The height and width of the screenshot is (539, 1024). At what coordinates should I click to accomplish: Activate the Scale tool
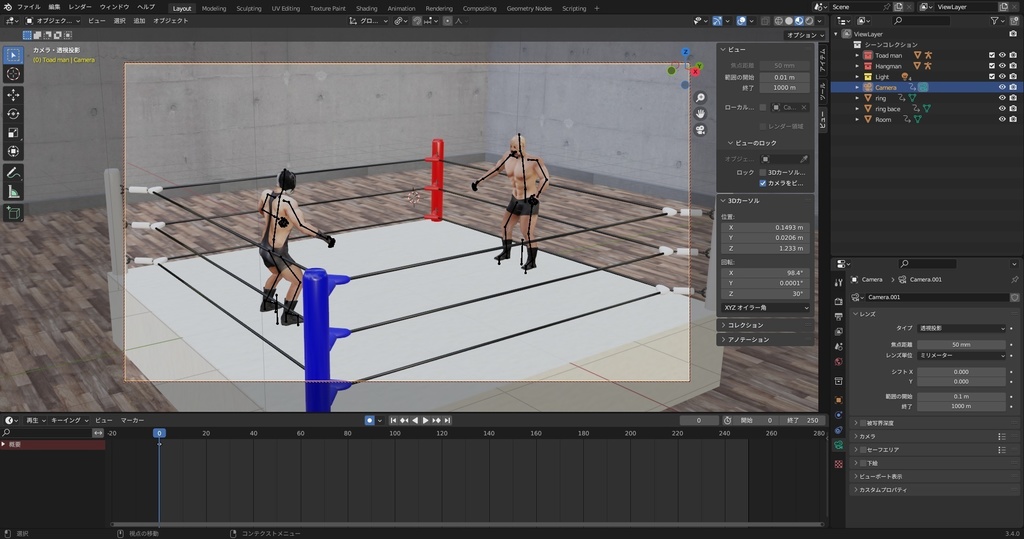(13, 133)
